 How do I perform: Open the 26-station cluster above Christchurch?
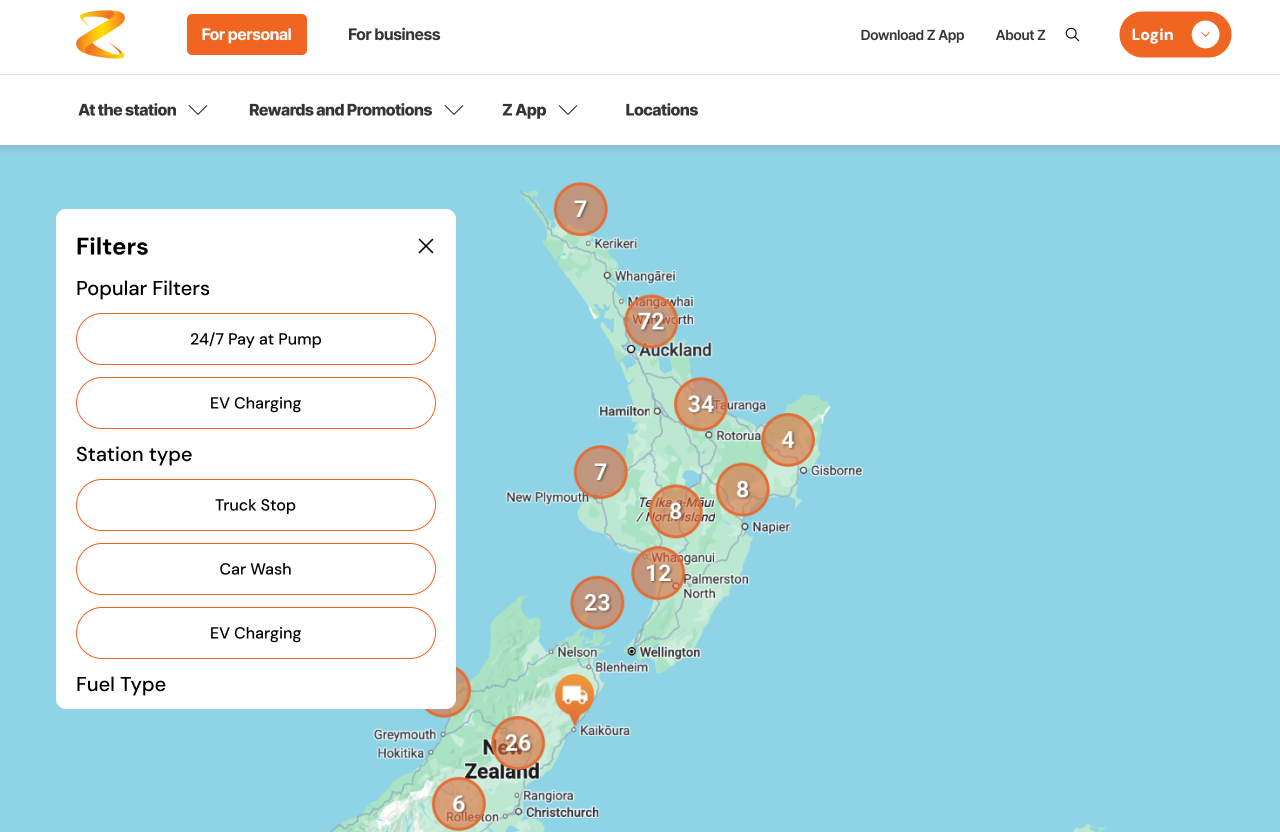coord(518,743)
